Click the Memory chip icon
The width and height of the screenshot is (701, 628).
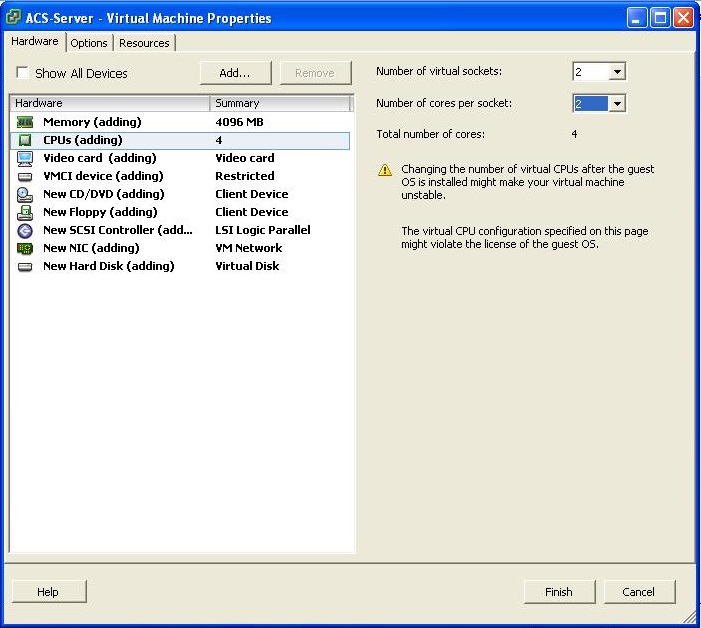[25, 122]
